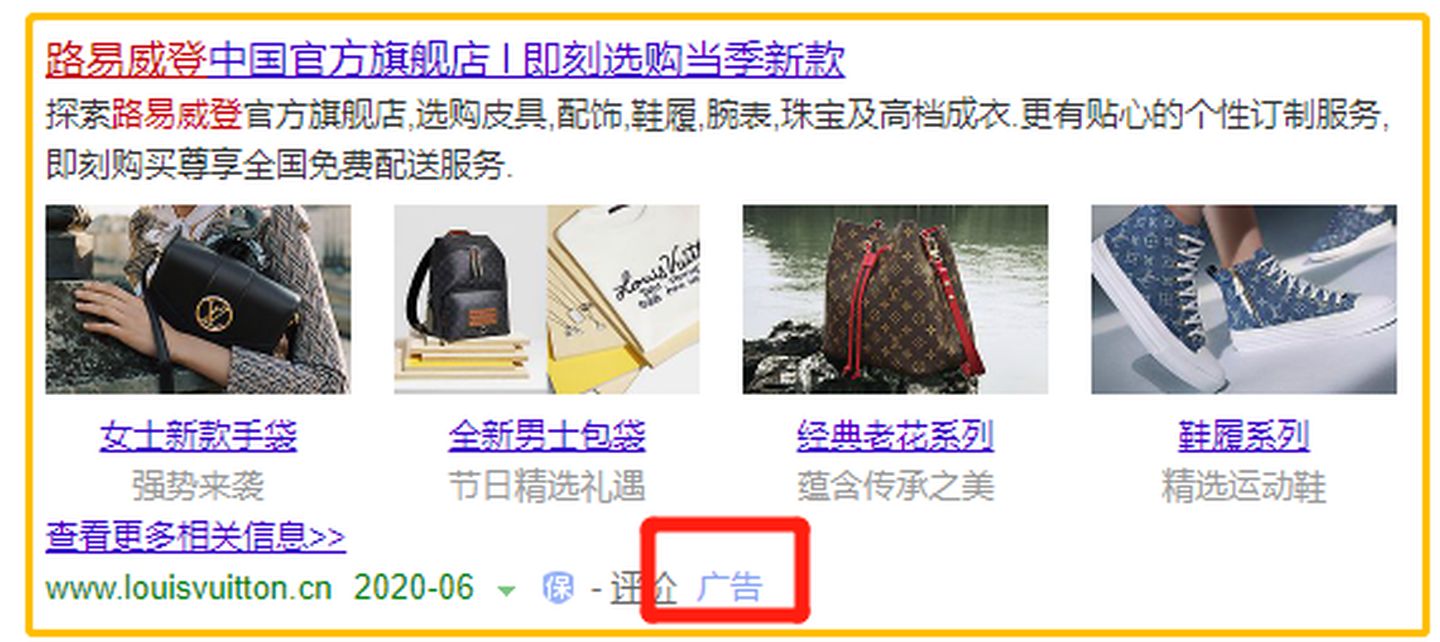The height and width of the screenshot is (642, 1440).
Task: Open the 鞋履系列 link
Action: point(1243,436)
